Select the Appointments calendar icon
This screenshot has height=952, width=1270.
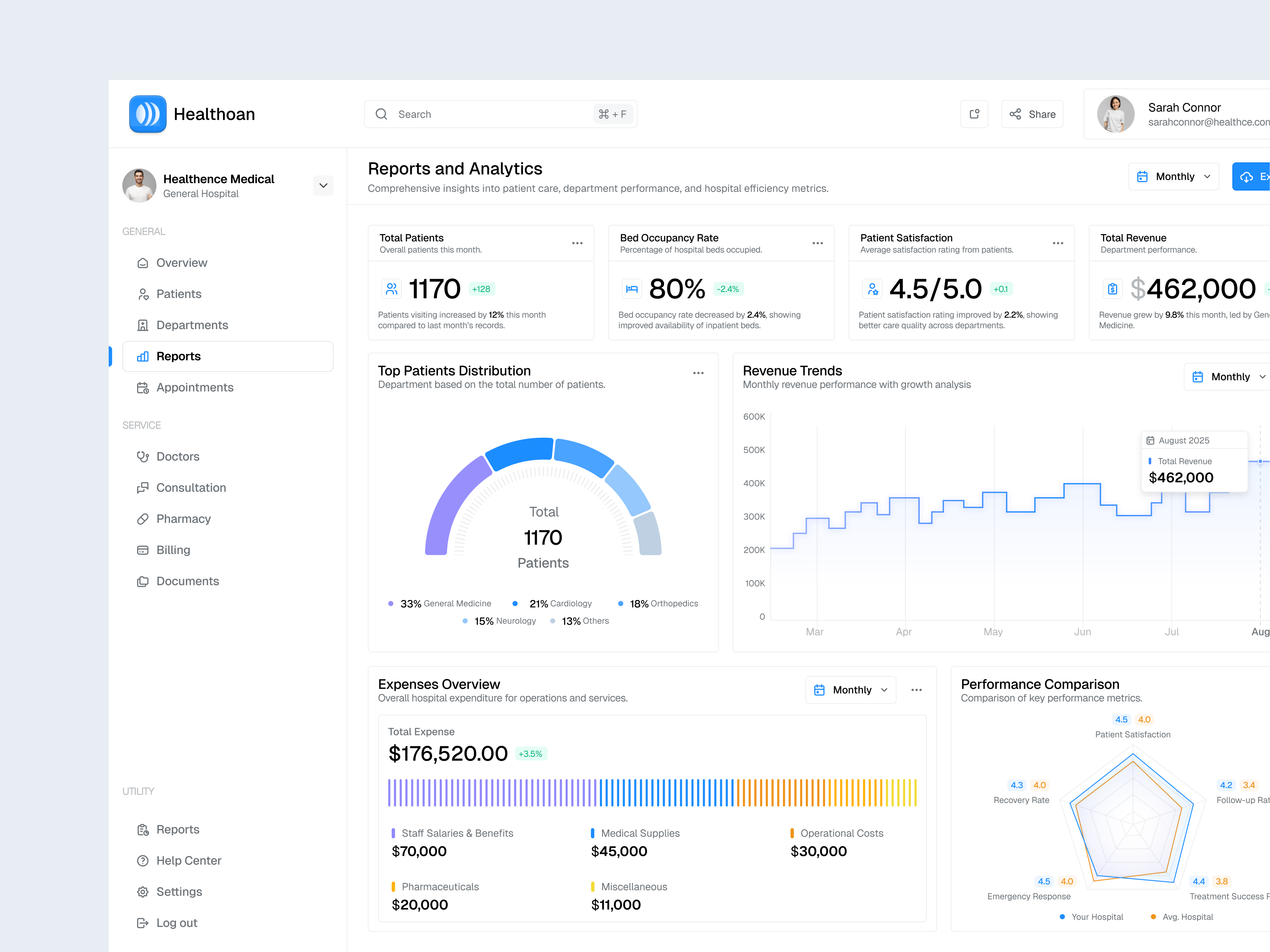[x=143, y=387]
